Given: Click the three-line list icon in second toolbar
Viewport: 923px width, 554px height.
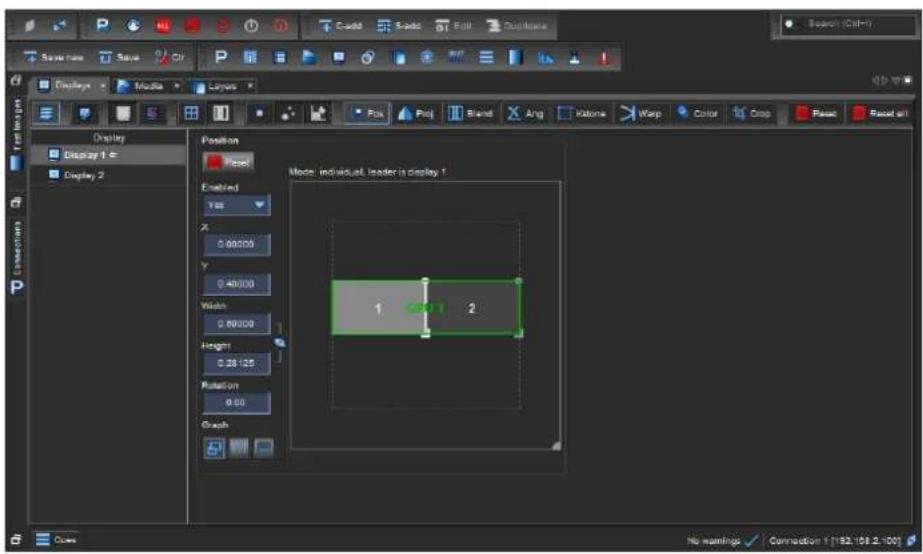Looking at the screenshot, I should [486, 57].
